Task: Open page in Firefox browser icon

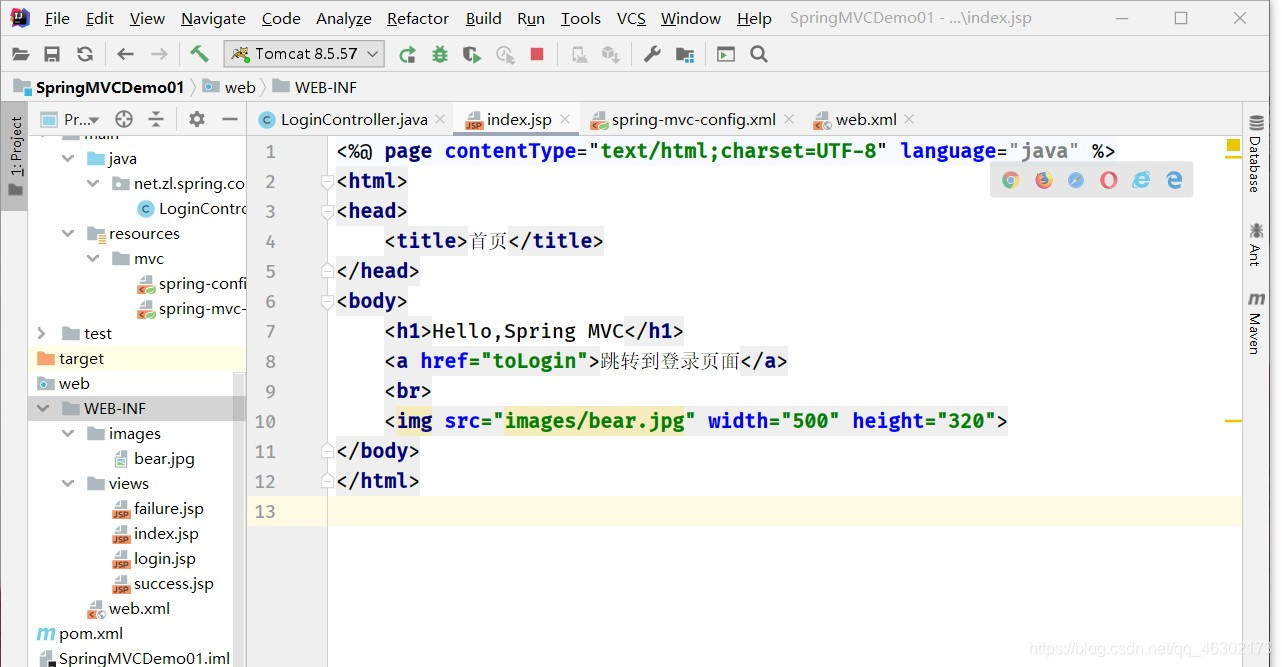Action: pyautogui.click(x=1044, y=180)
